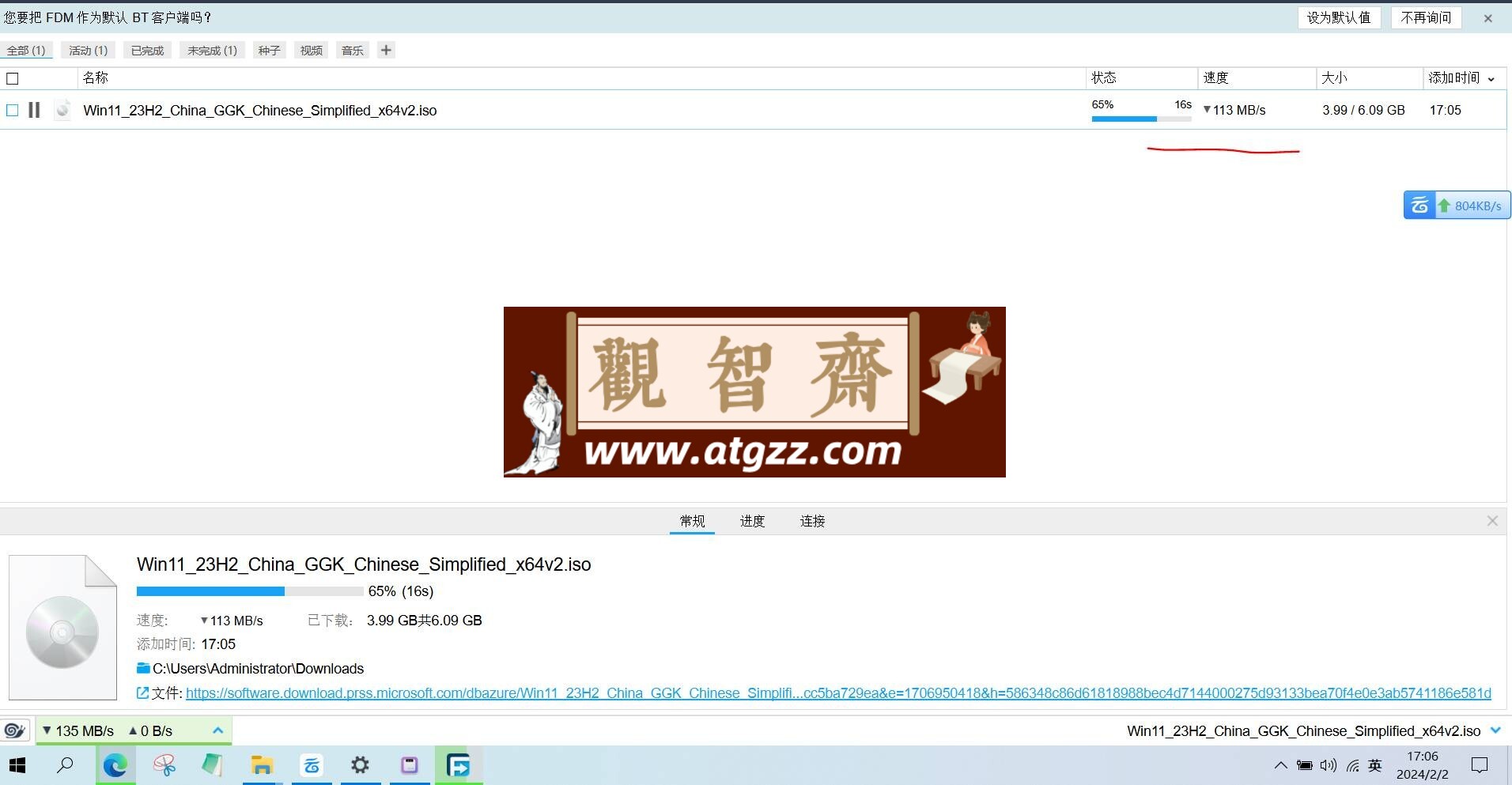Select the 视频 filter tab
The height and width of the screenshot is (785, 1512).
tap(311, 51)
